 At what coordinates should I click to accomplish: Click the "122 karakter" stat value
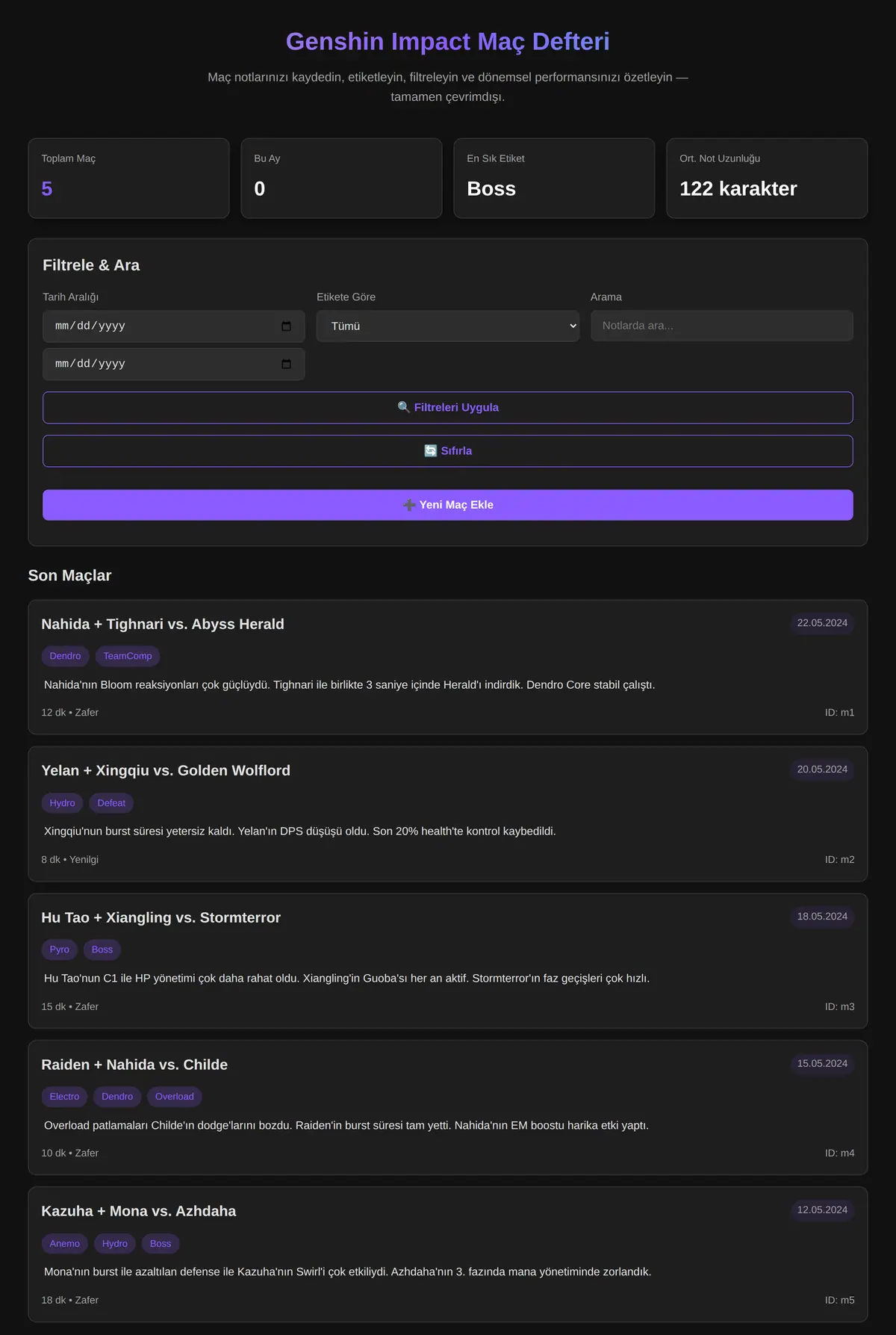tap(738, 189)
